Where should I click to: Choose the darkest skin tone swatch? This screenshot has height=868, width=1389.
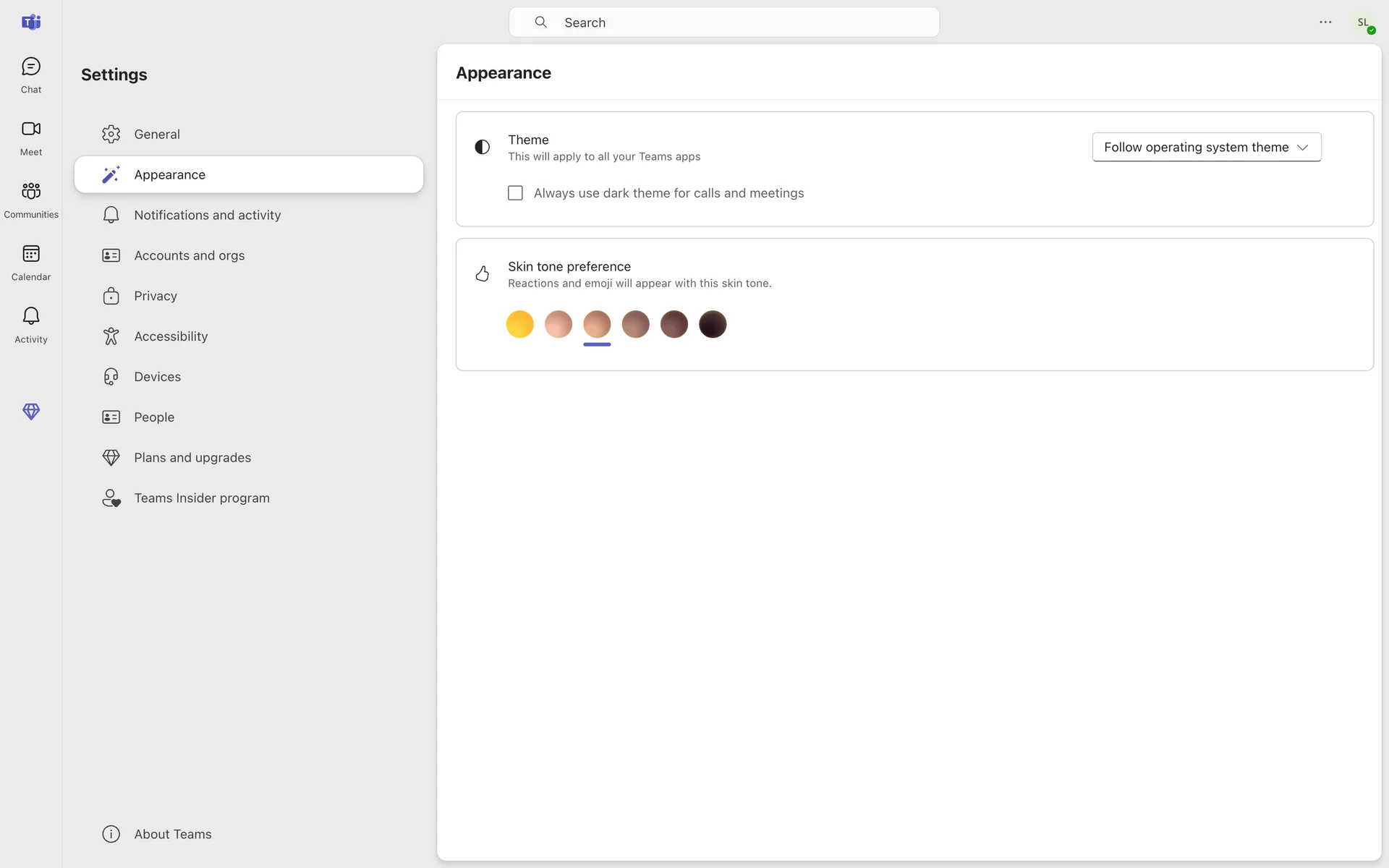coord(713,324)
